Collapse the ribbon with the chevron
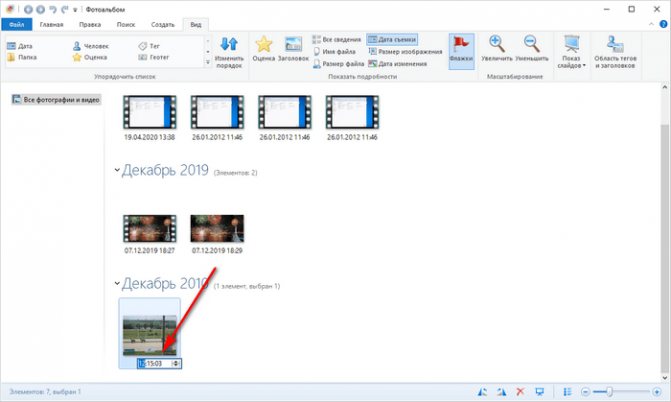The height and width of the screenshot is (402, 671). pyautogui.click(x=651, y=24)
